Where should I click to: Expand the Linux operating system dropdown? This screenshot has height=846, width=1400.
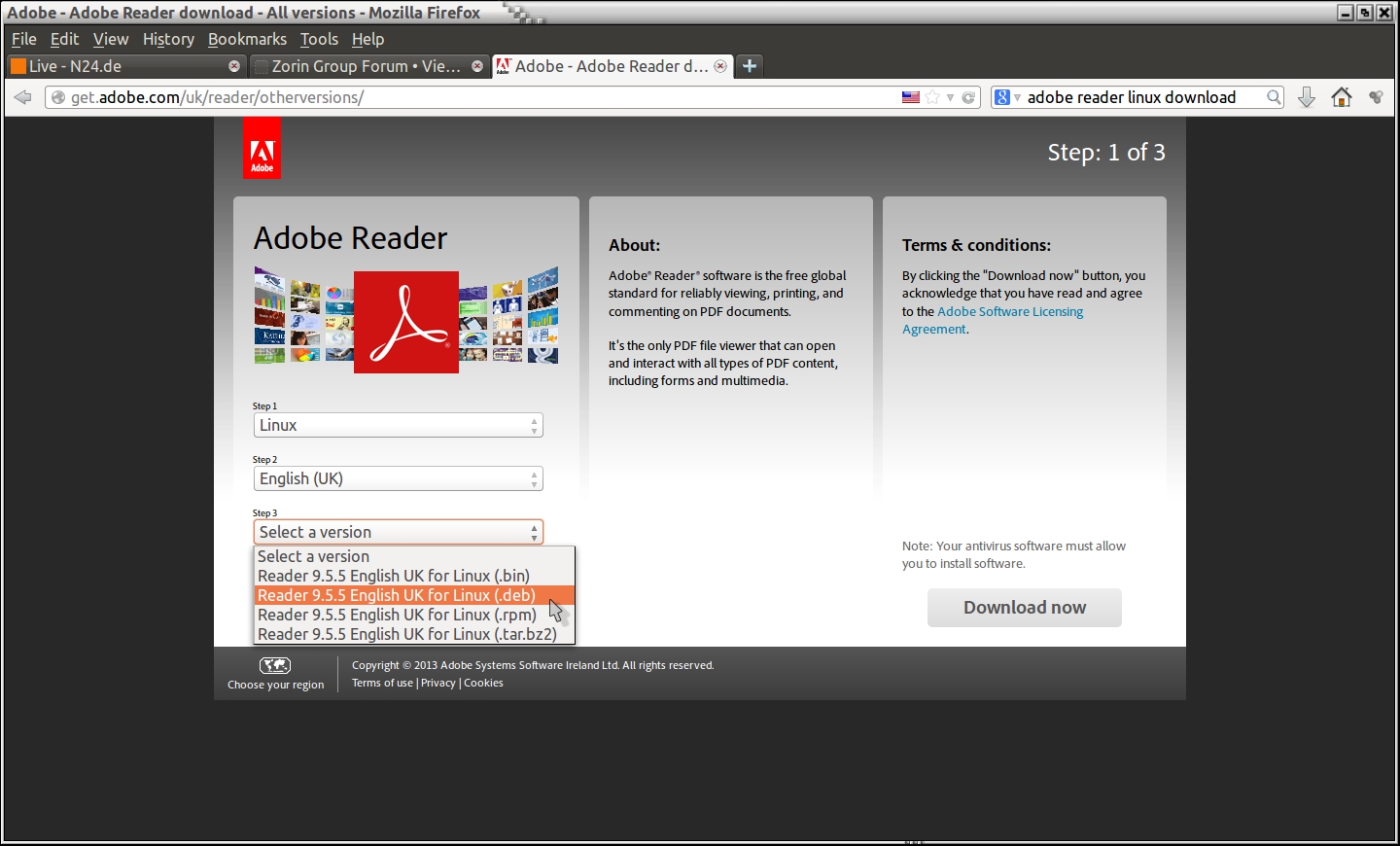398,426
